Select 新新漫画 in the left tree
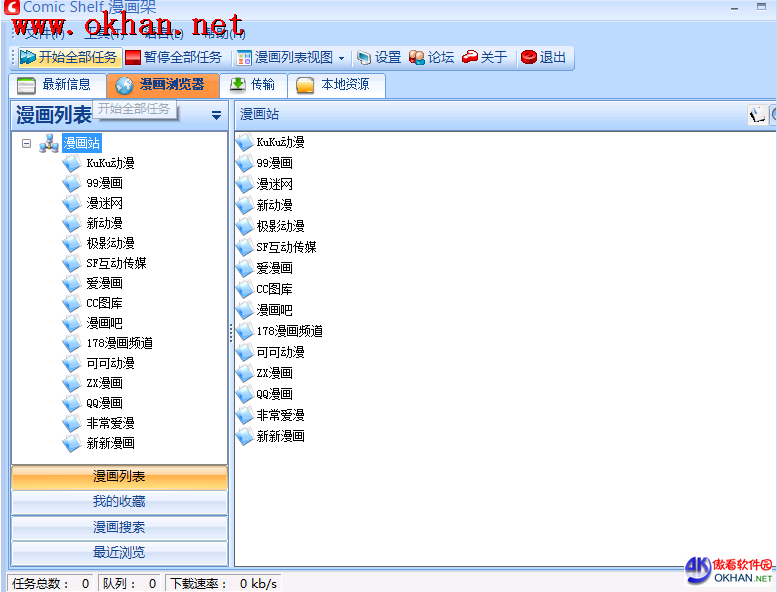Viewport: 777px width, 592px height. point(110,443)
